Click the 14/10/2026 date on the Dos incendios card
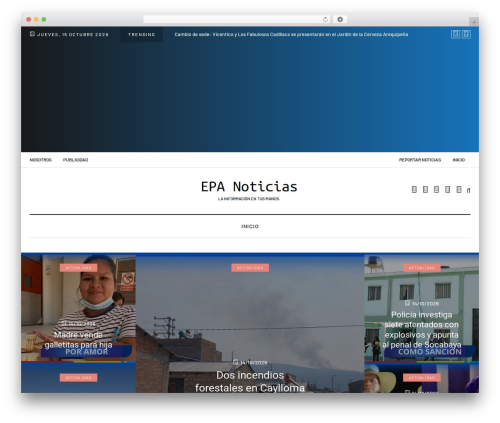The height and width of the screenshot is (423, 500). click(x=254, y=363)
